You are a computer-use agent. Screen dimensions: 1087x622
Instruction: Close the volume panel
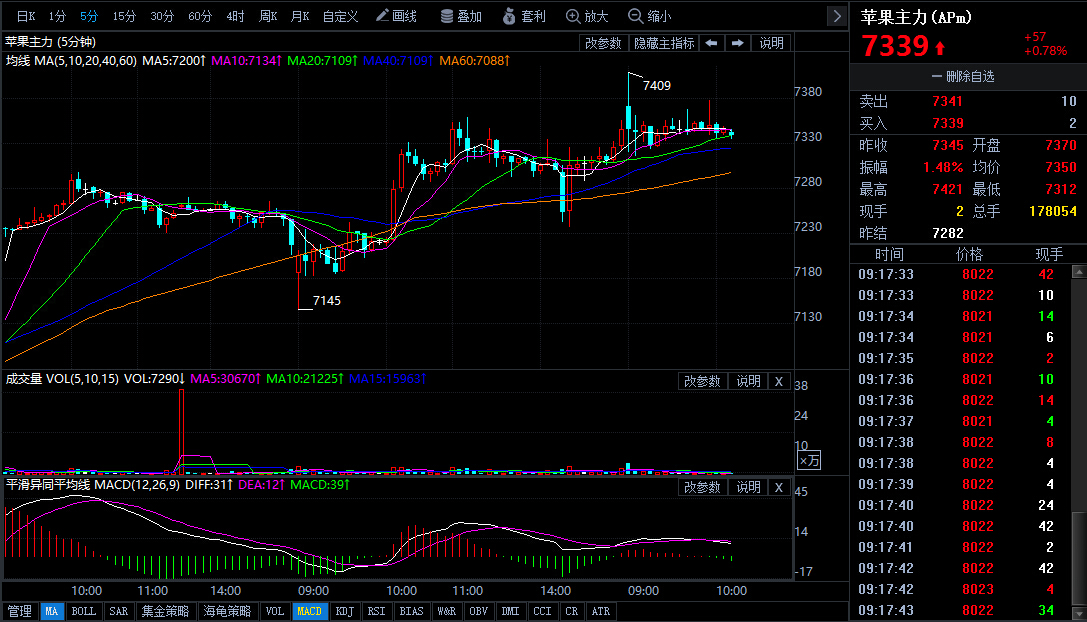click(x=779, y=381)
